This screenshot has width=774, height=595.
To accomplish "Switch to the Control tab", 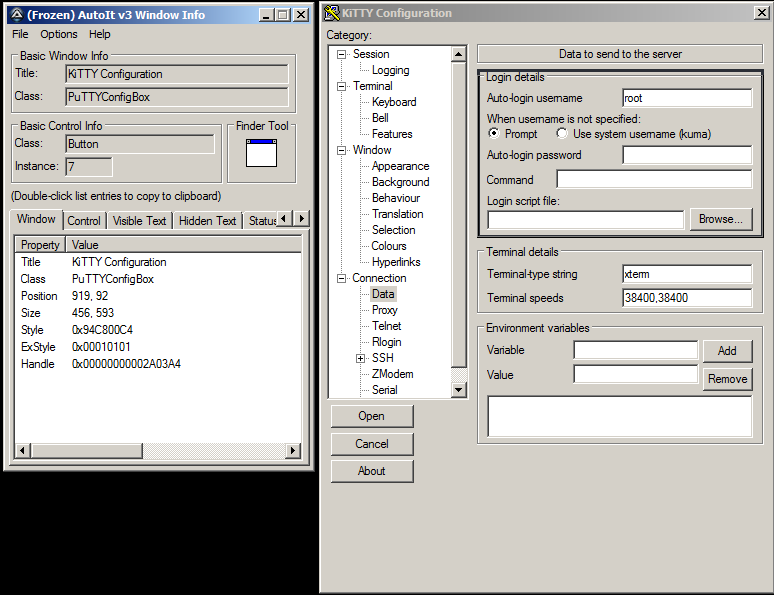I will [84, 221].
